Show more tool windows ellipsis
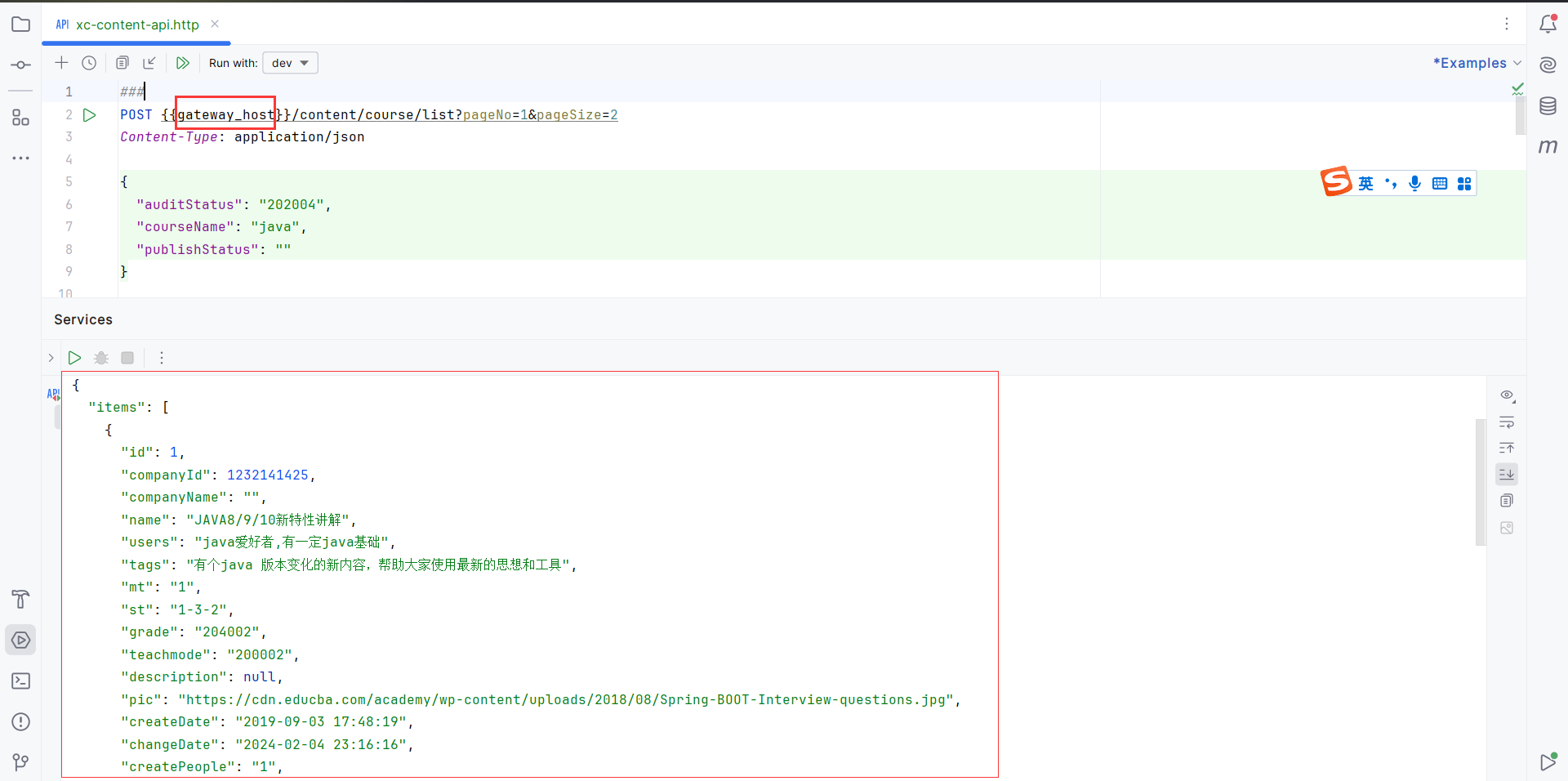The height and width of the screenshot is (781, 1568). 21,158
